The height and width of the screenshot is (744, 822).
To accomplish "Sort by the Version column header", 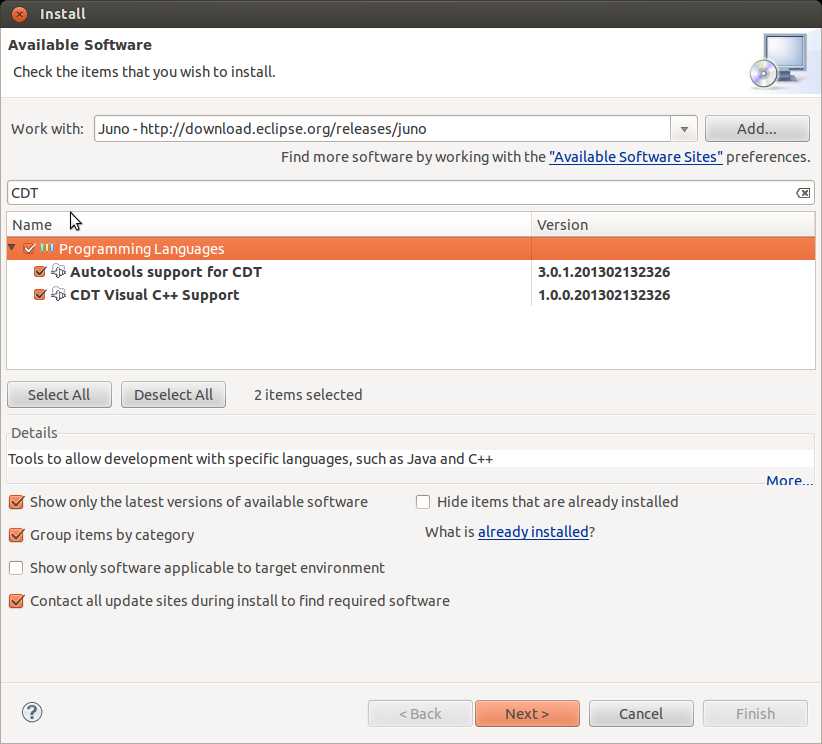I will click(x=673, y=224).
